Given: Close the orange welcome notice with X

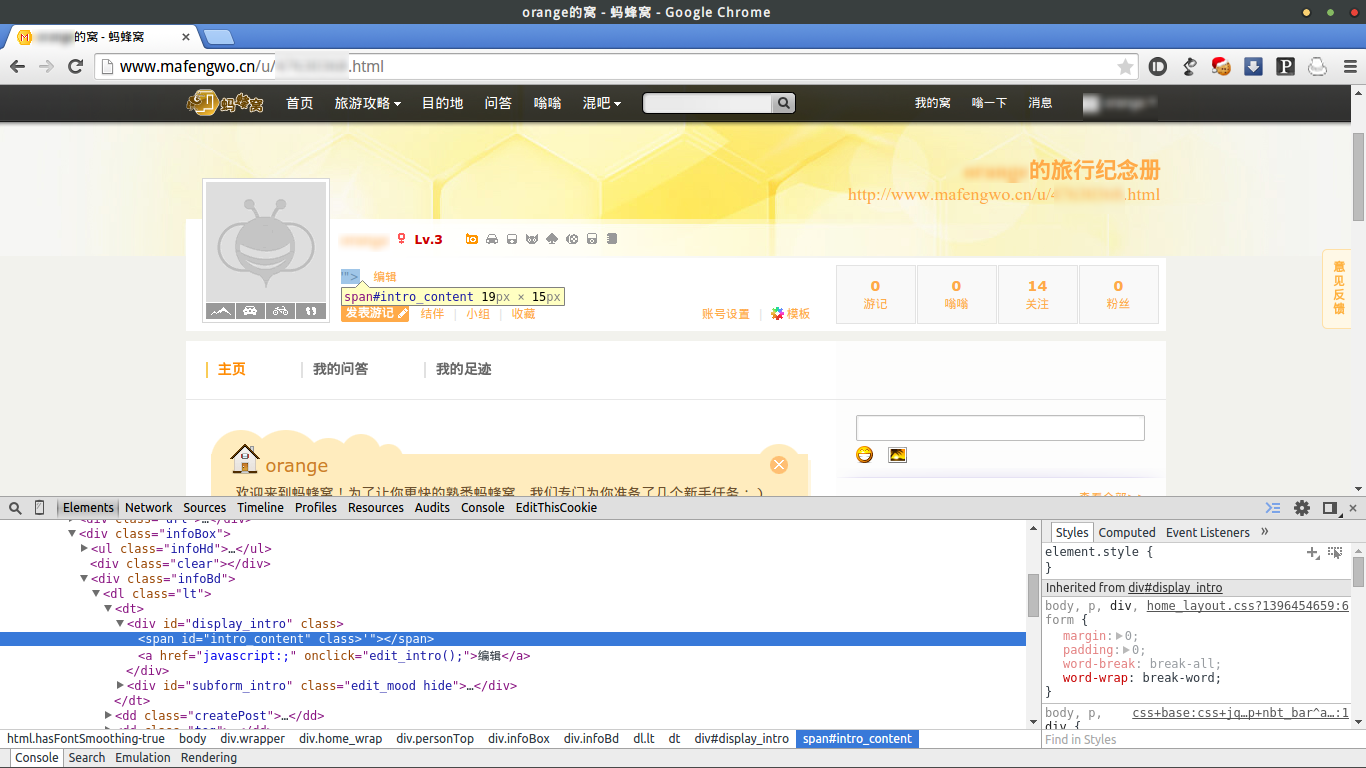Looking at the screenshot, I should click(x=779, y=465).
